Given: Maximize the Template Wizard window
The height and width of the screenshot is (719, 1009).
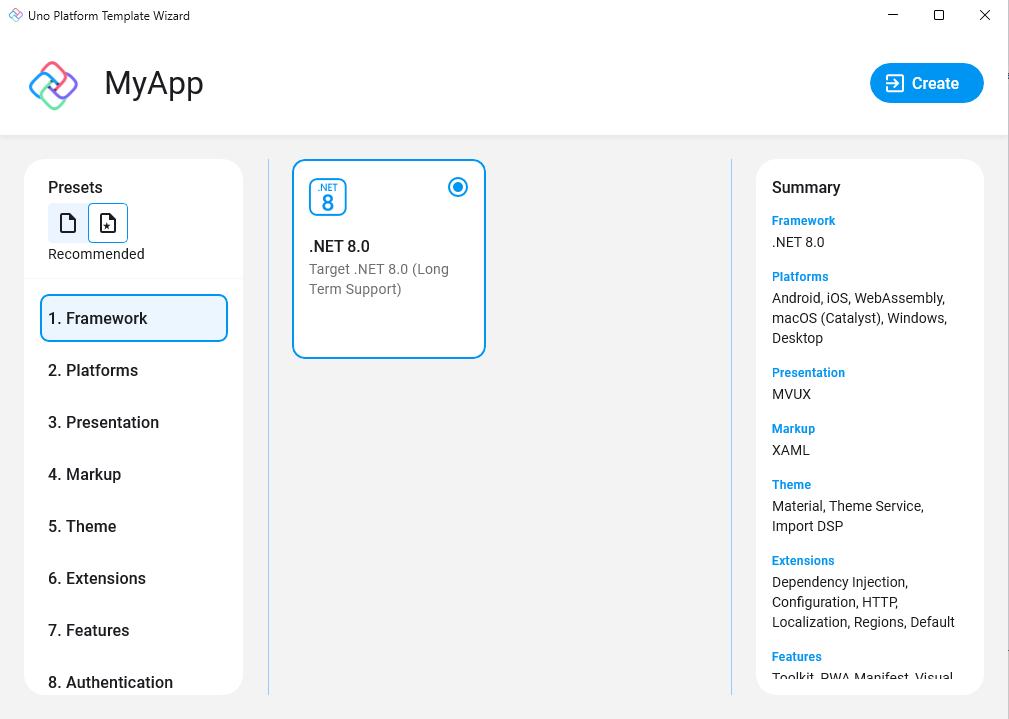Looking at the screenshot, I should (939, 15).
